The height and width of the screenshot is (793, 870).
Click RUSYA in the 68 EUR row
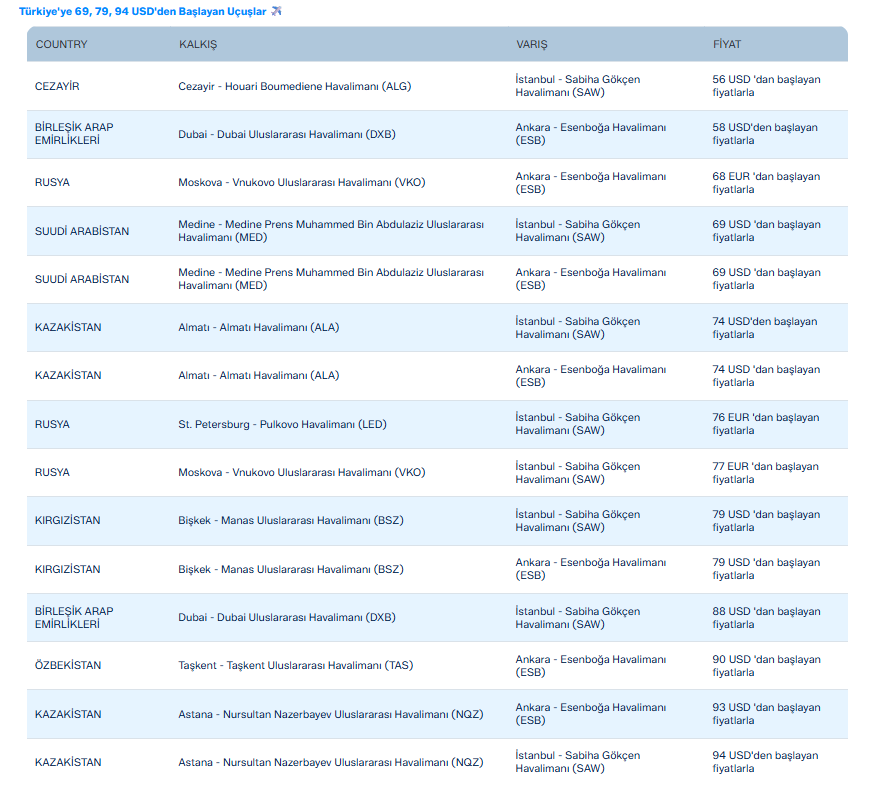[52, 183]
